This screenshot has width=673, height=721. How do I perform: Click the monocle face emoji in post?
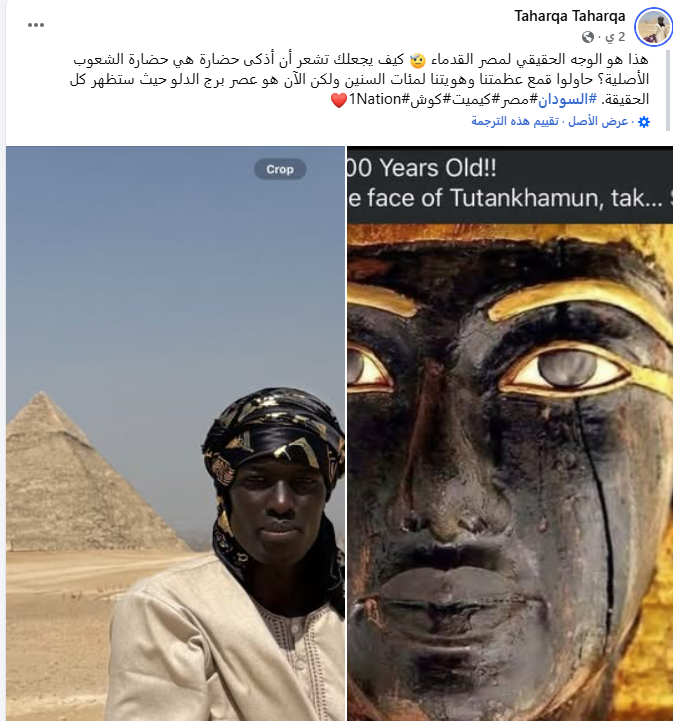pos(417,60)
